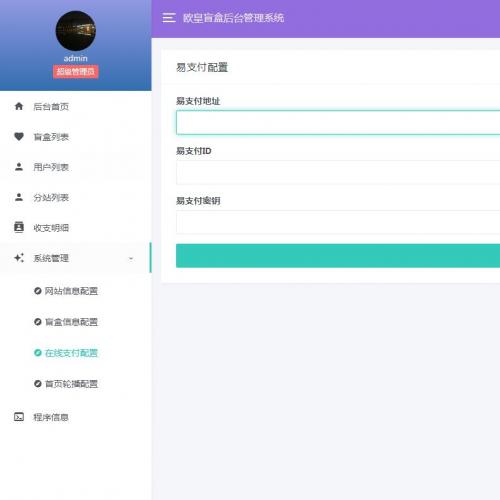Collapse the 系统管理 submenu arrow

point(131,258)
